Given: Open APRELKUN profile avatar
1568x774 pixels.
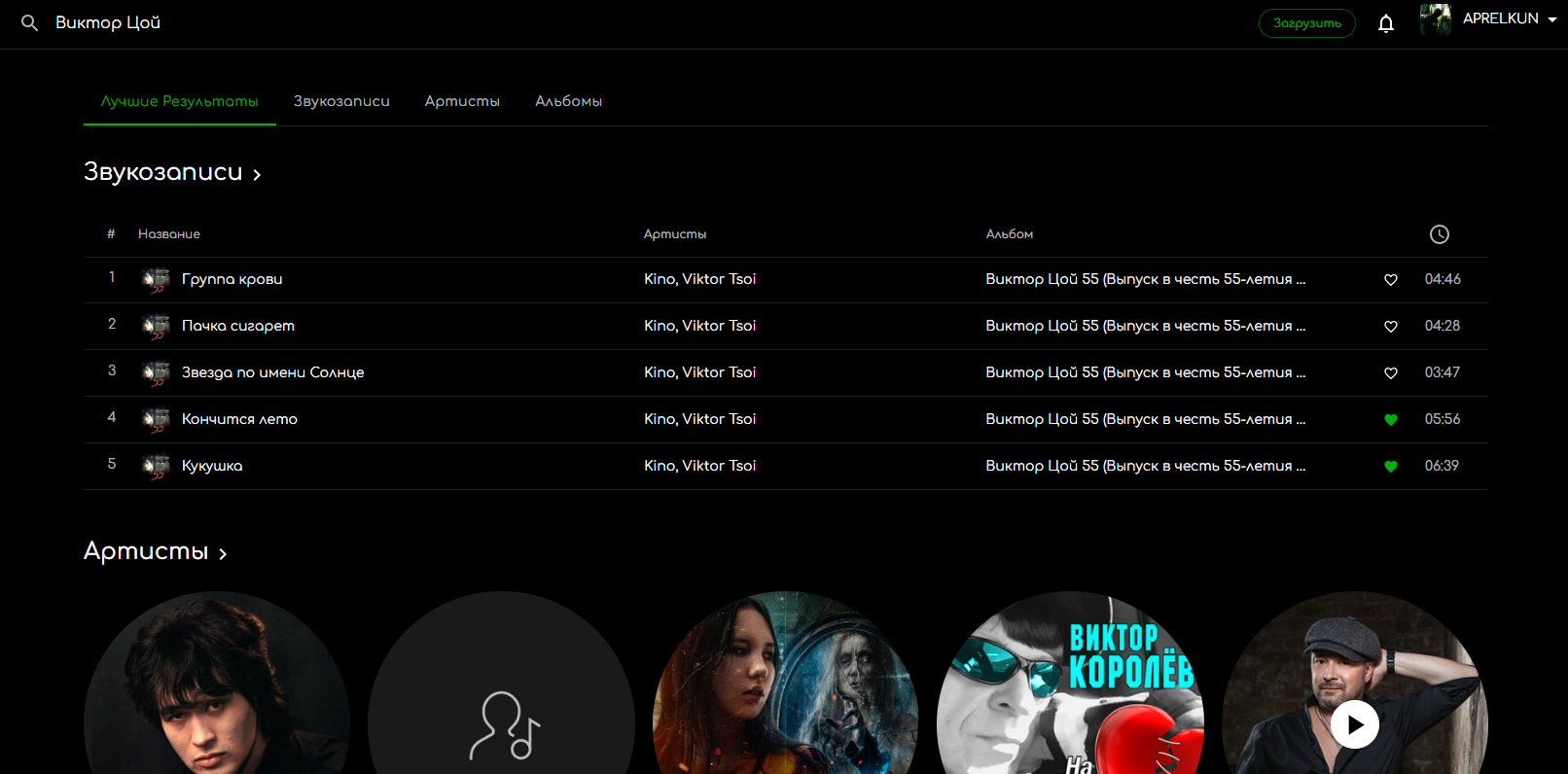Looking at the screenshot, I should tap(1436, 19).
